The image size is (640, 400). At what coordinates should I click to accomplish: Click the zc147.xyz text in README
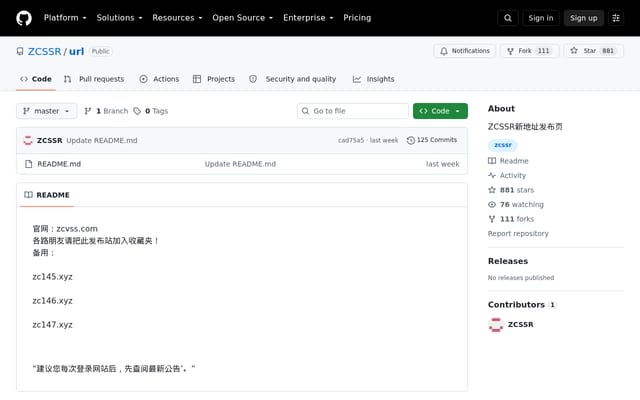pyautogui.click(x=52, y=325)
